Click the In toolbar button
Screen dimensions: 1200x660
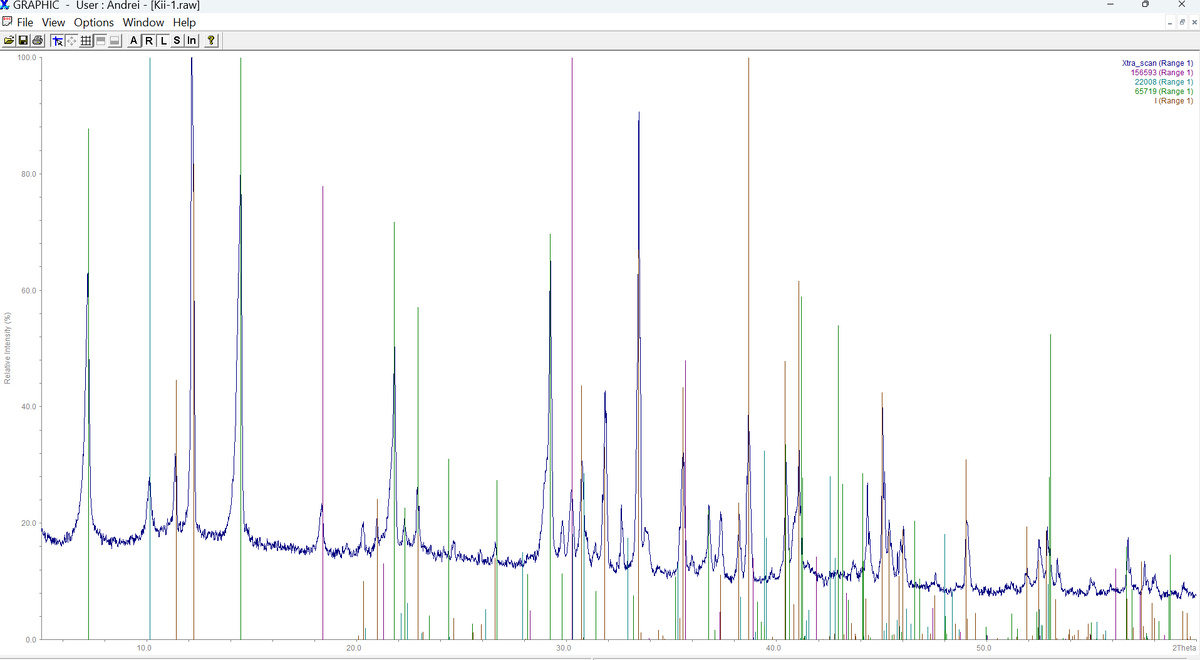point(192,41)
